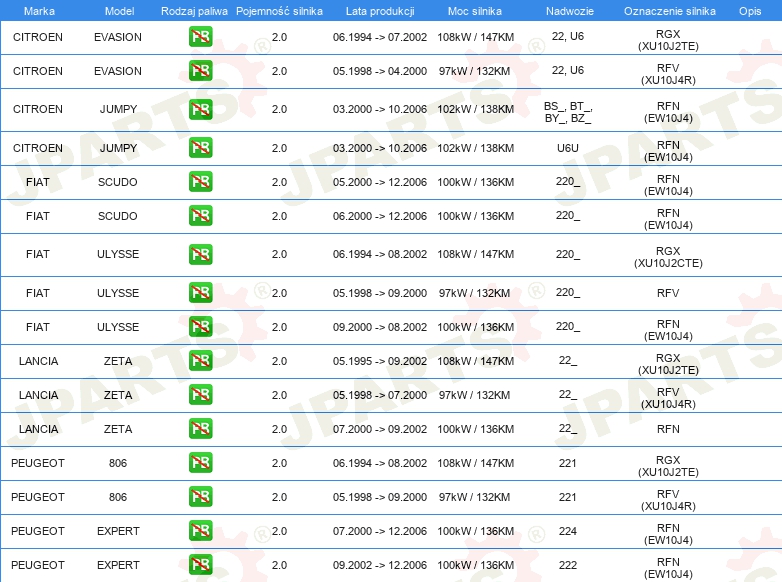Select date range 07.2000 -> 12.2006
Screen dimensions: 782x582
click(x=380, y=531)
